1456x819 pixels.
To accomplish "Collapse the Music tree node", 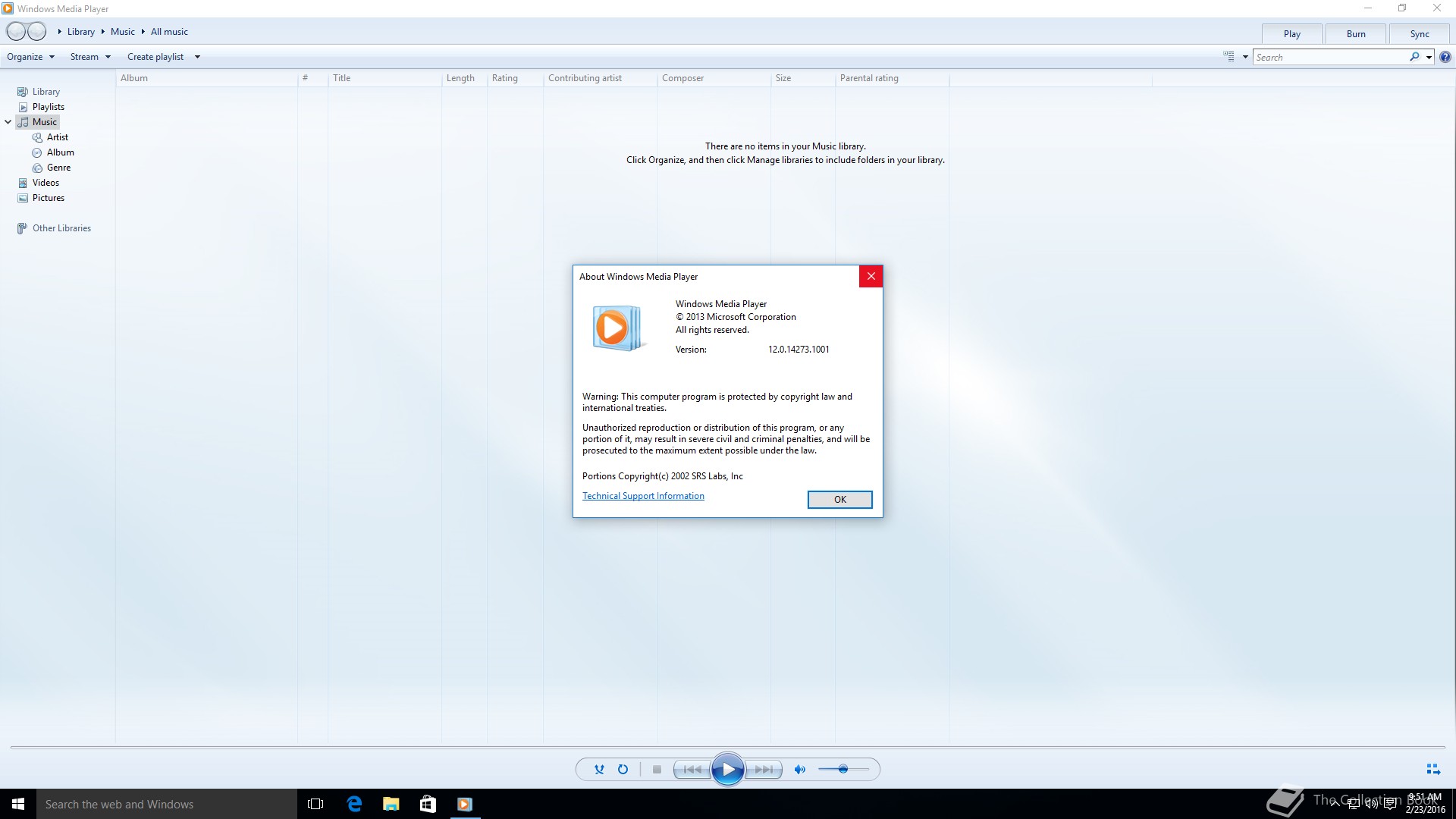I will (x=8, y=122).
